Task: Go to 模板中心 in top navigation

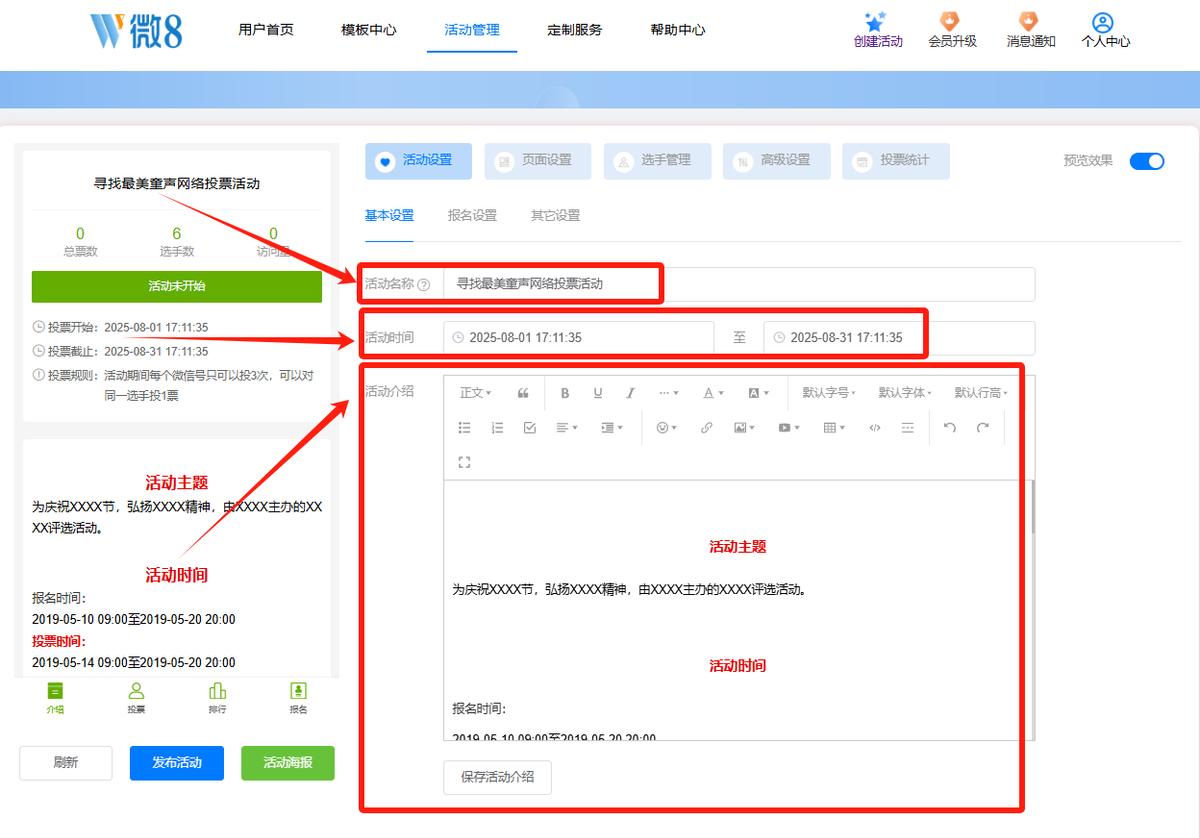Action: pos(369,30)
